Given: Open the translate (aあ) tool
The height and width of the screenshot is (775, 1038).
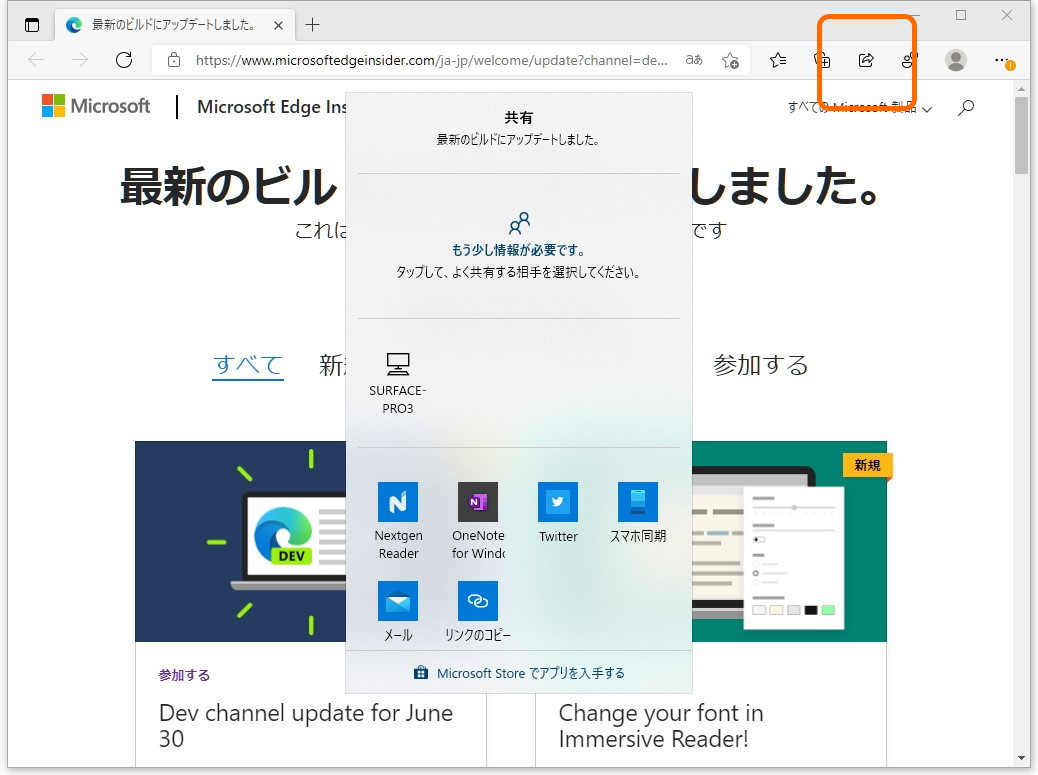Looking at the screenshot, I should pyautogui.click(x=693, y=60).
